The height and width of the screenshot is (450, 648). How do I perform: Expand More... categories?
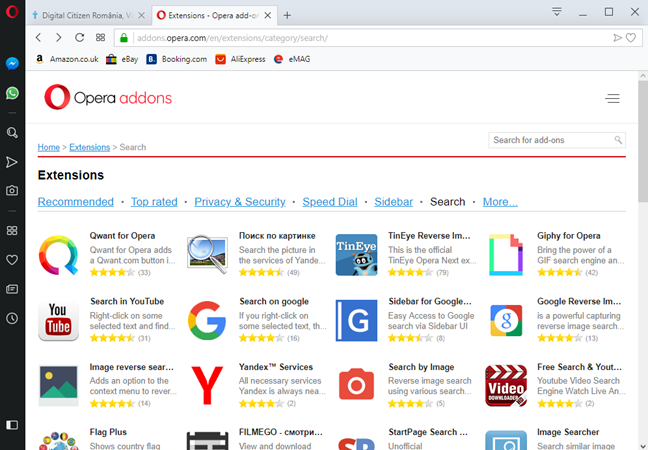click(500, 202)
